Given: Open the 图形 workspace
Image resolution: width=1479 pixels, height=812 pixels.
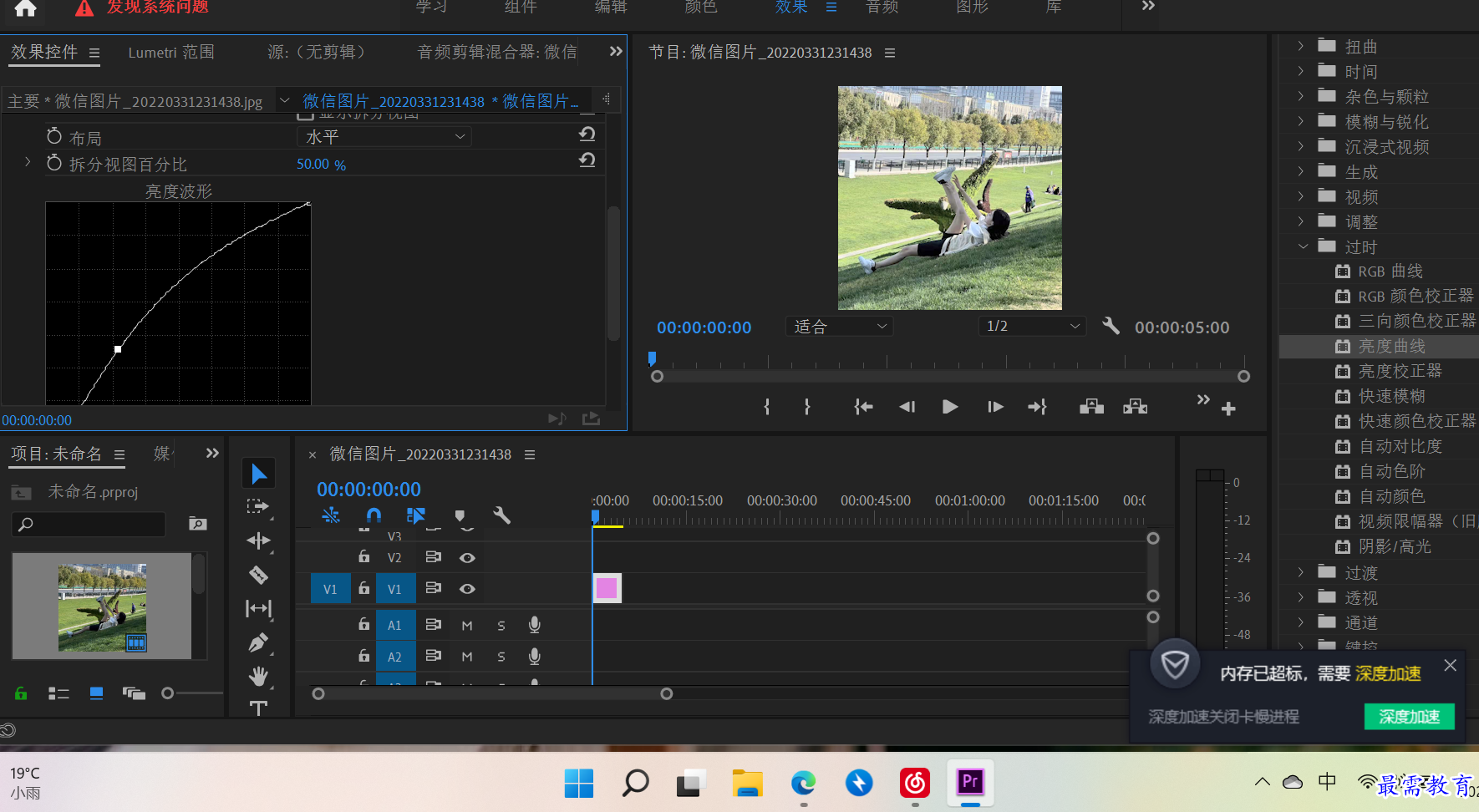Looking at the screenshot, I should pos(973,7).
